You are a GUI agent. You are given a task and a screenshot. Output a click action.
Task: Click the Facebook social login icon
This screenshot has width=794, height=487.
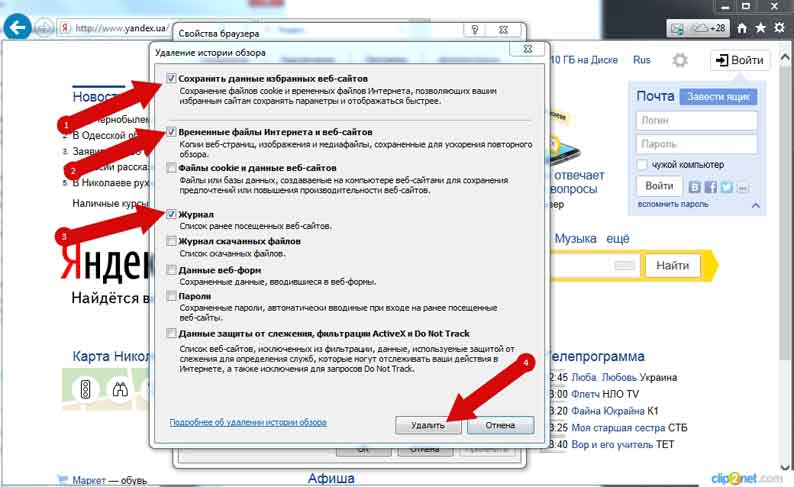pyautogui.click(x=710, y=187)
